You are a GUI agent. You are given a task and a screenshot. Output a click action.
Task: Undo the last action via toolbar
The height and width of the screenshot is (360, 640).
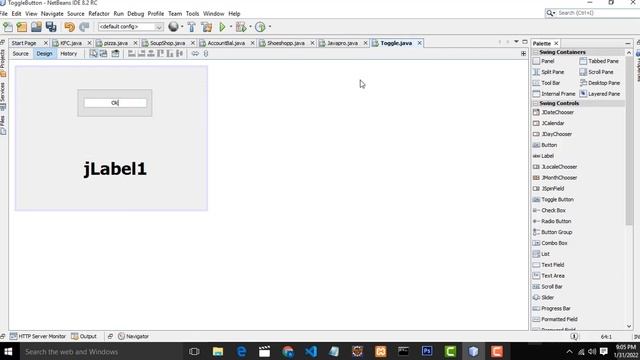click(x=69, y=27)
